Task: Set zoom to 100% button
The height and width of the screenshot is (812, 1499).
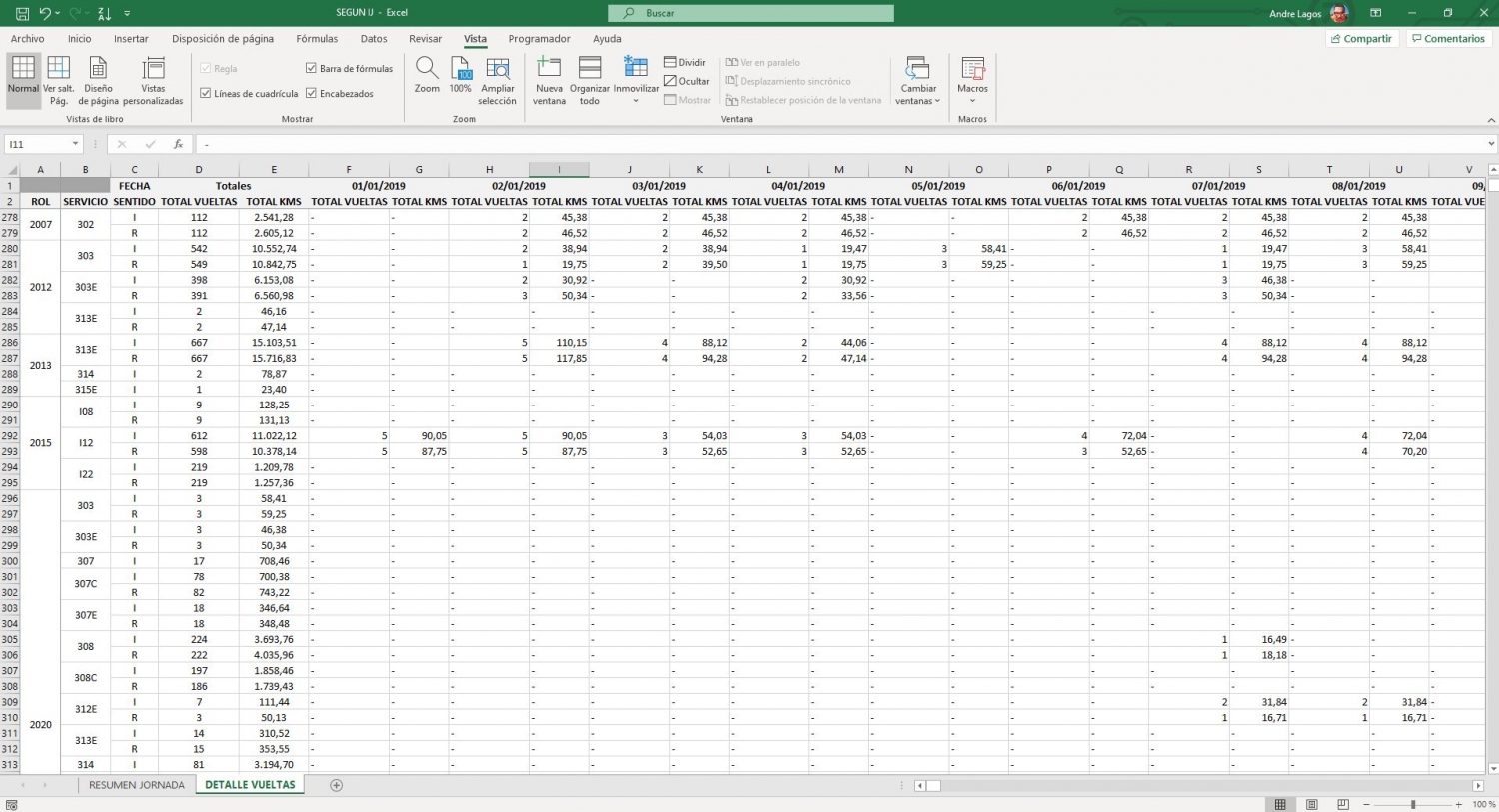Action: (460, 75)
